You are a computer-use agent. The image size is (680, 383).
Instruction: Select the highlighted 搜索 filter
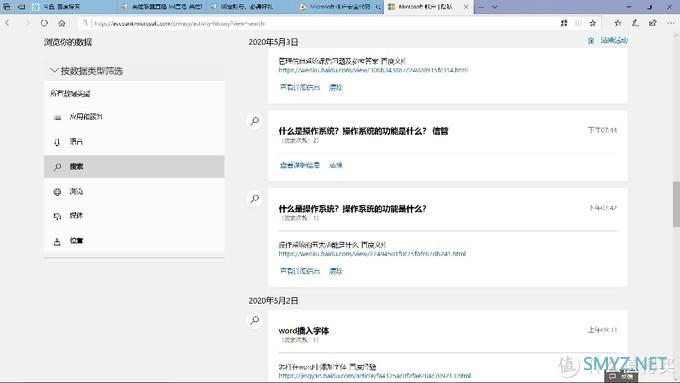(134, 167)
